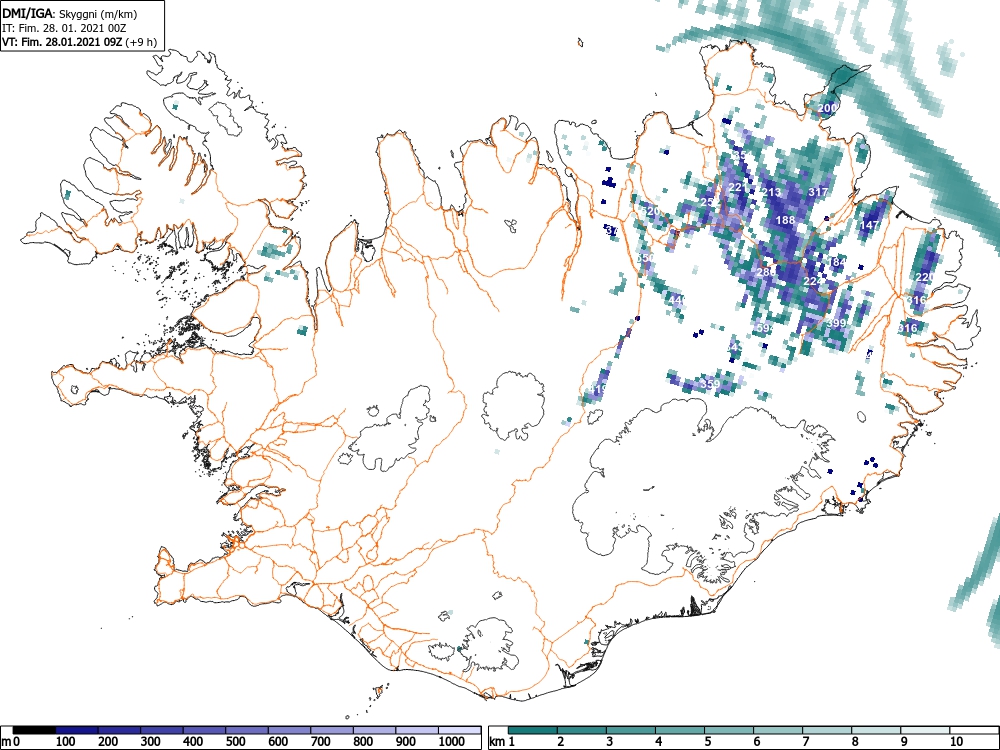Click the 600–700 m lavender swatch
The image size is (1000, 750).
(290, 730)
